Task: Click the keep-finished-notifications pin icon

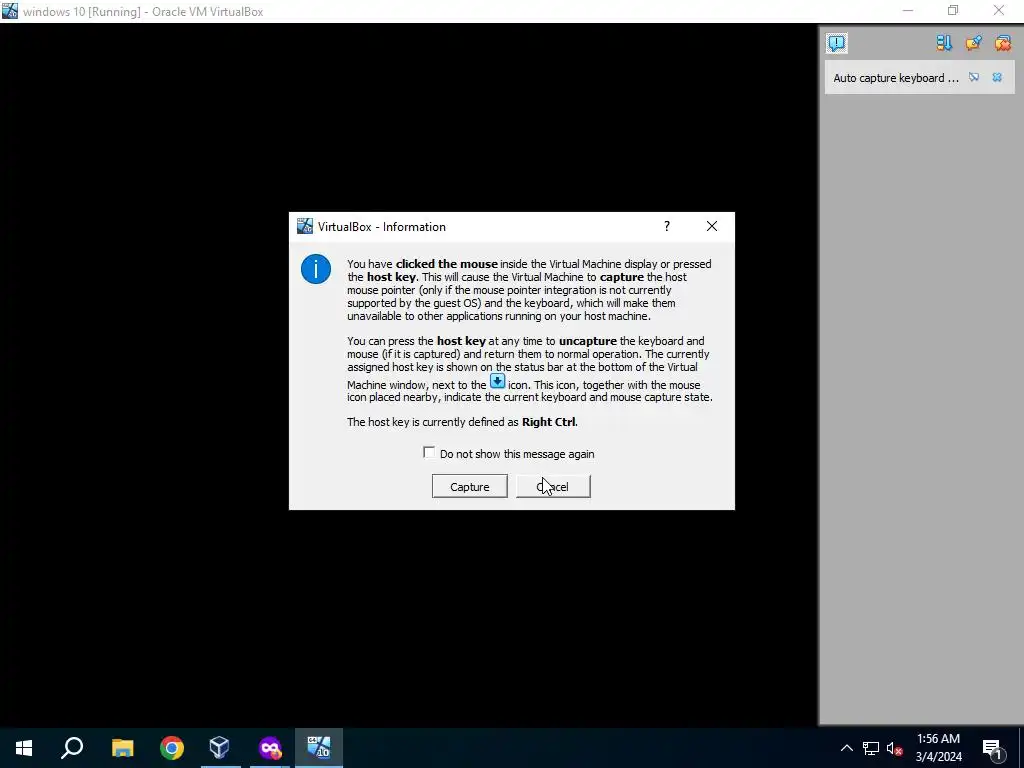Action: click(x=974, y=43)
